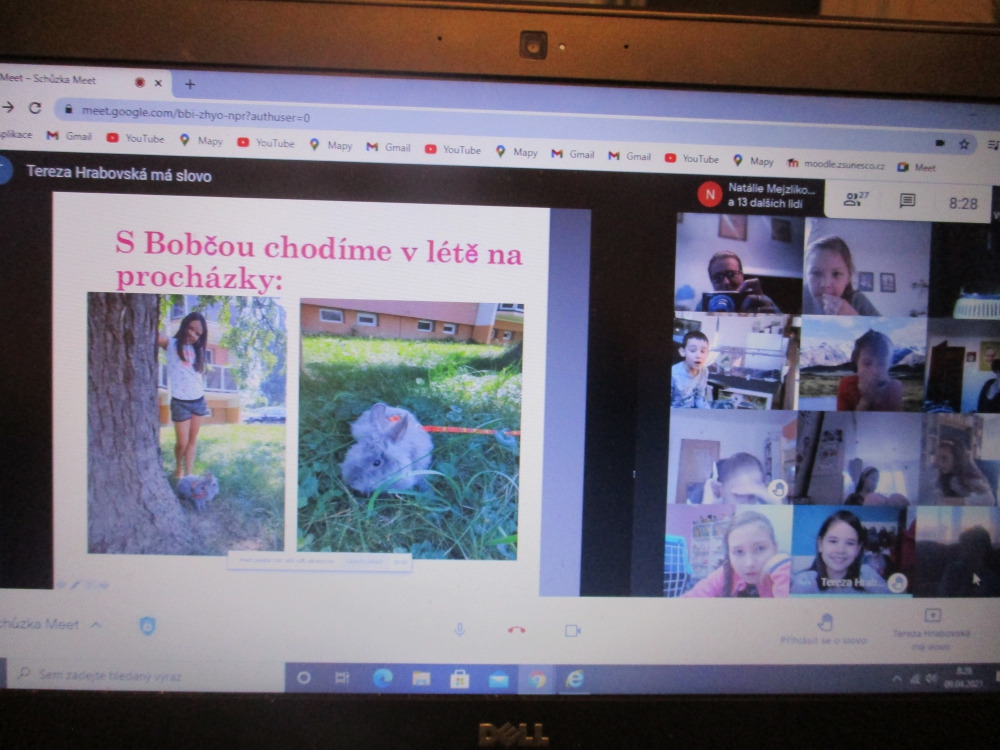The height and width of the screenshot is (750, 1000).
Task: Open the Mail app from the taskbar
Action: pyautogui.click(x=498, y=680)
